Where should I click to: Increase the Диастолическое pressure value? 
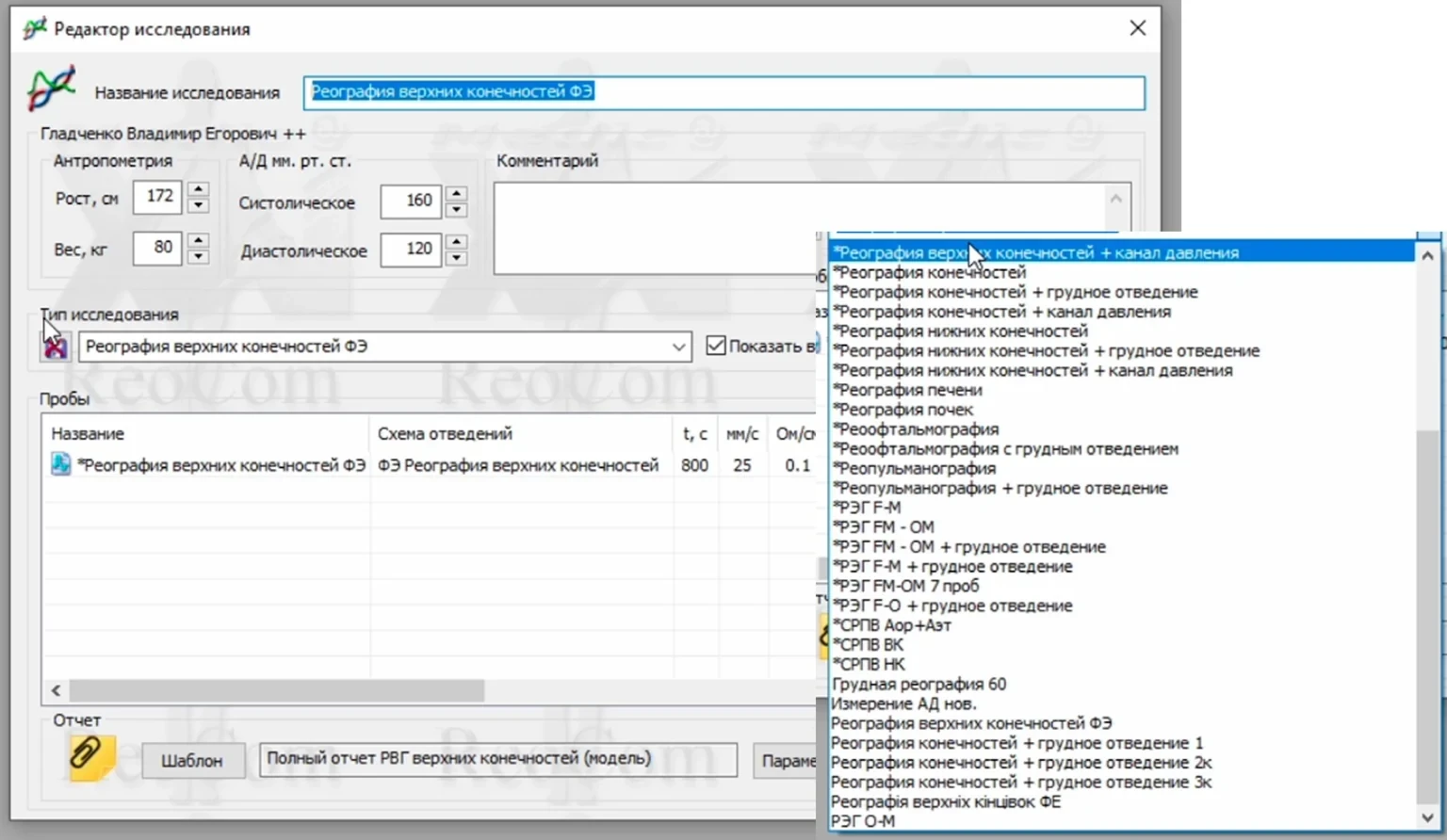tap(456, 242)
